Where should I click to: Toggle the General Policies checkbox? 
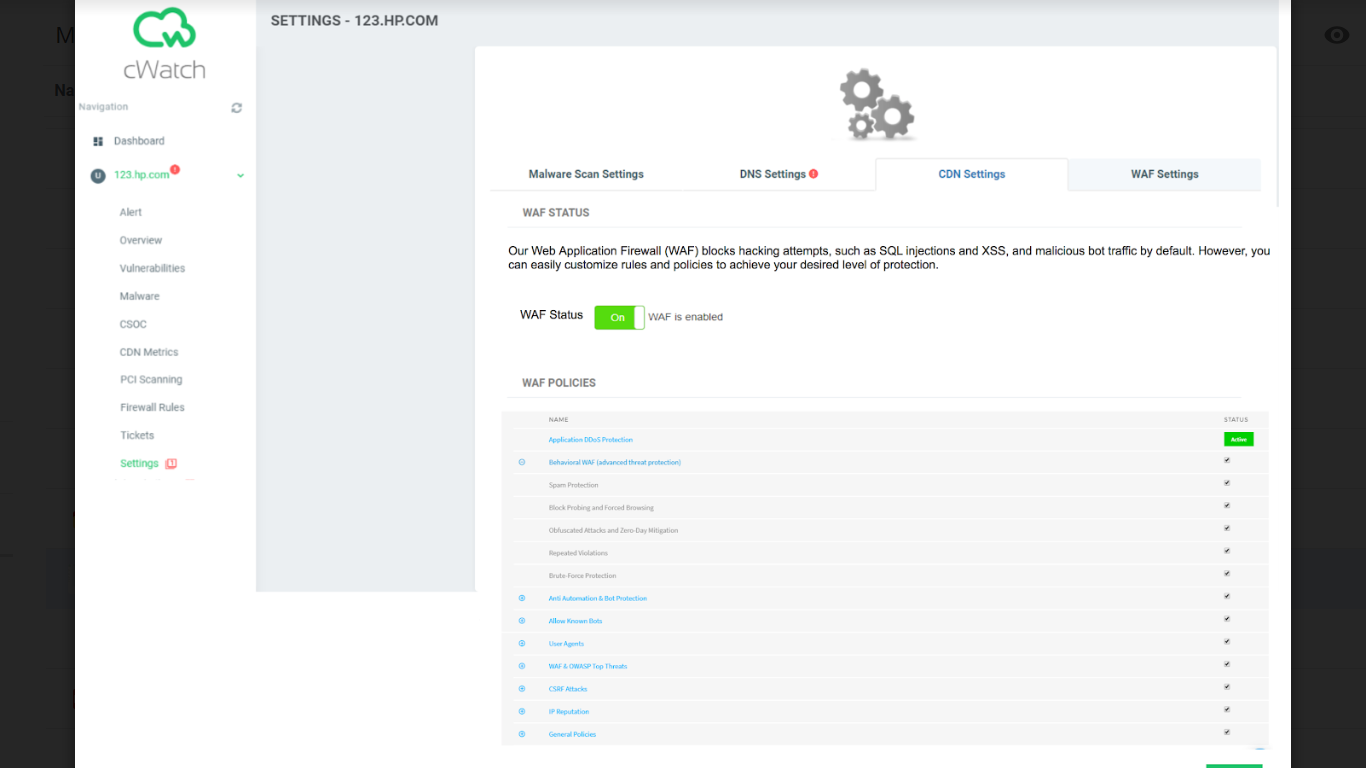[x=1227, y=732]
